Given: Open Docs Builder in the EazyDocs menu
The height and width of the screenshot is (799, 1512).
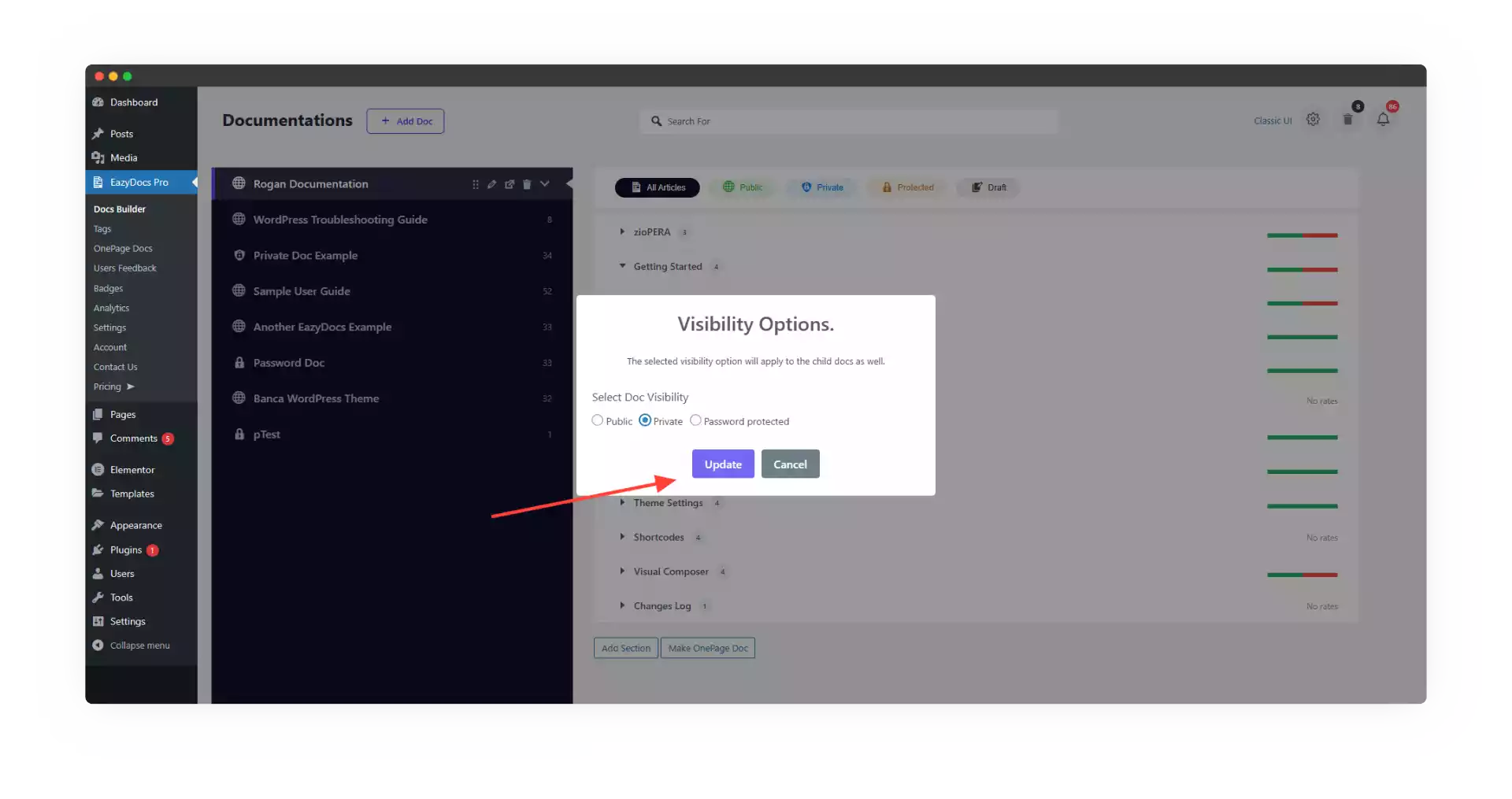Looking at the screenshot, I should (119, 209).
